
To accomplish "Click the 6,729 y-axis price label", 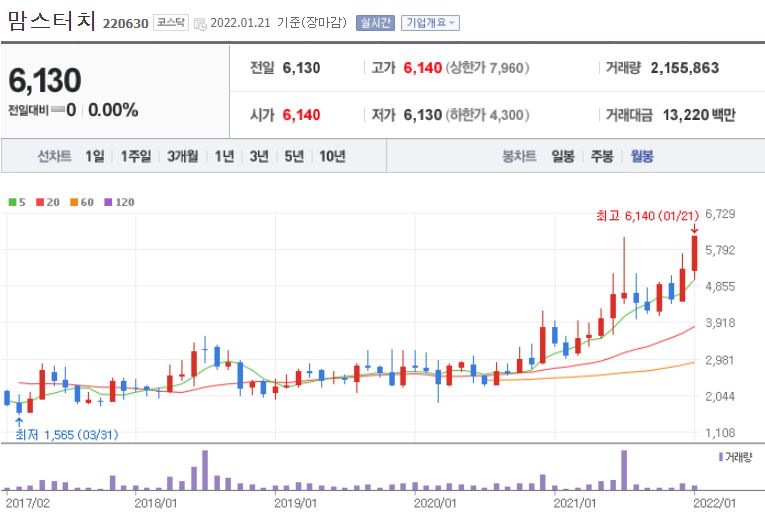I will pyautogui.click(x=720, y=214).
